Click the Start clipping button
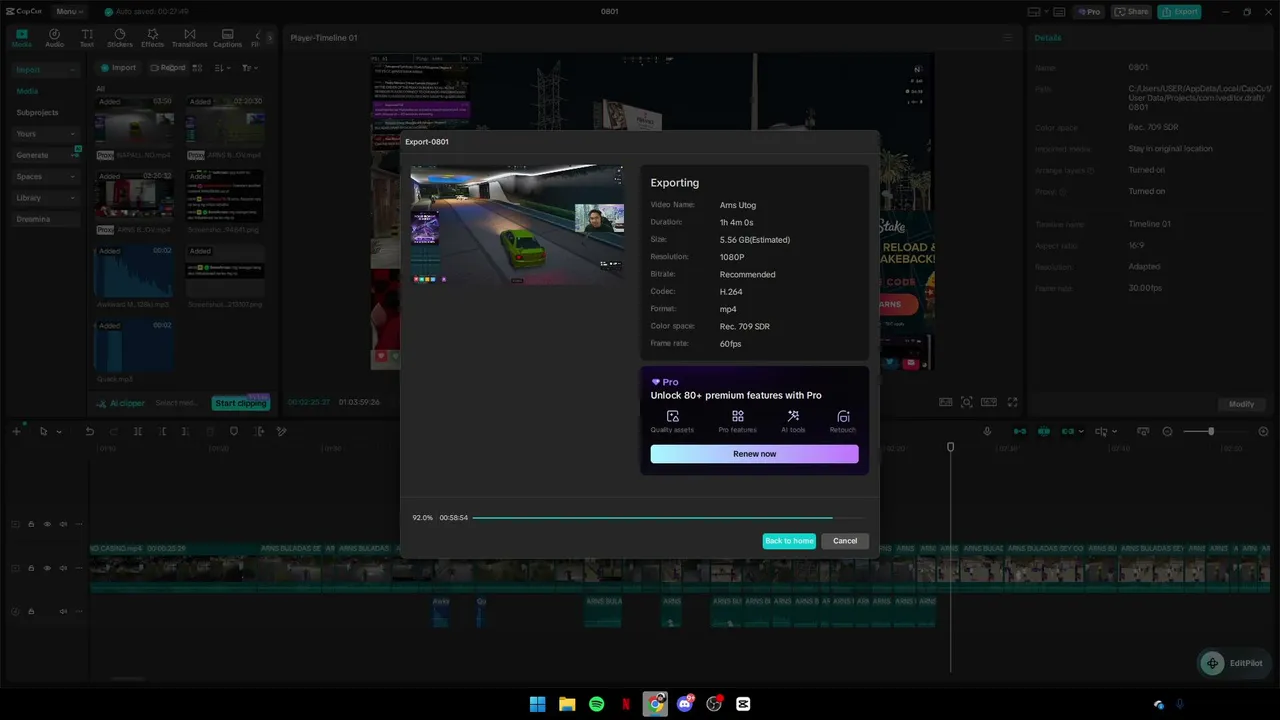The height and width of the screenshot is (720, 1280). 241,403
